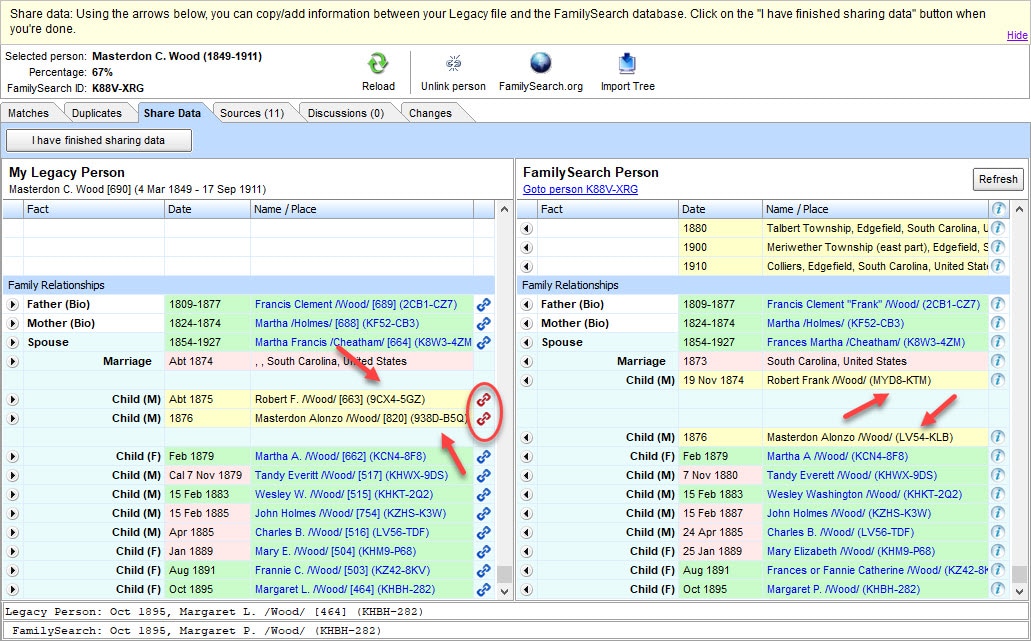Click the right-arrow copy button on Legacy Abt 1874 Marriage row
The height and width of the screenshot is (641, 1031).
click(12, 362)
